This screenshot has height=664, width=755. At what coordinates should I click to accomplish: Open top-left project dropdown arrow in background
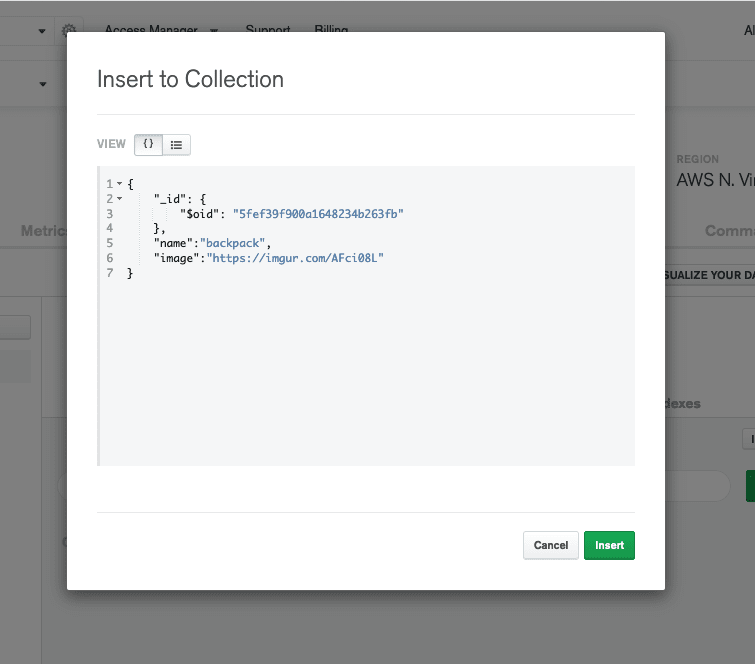(x=42, y=31)
